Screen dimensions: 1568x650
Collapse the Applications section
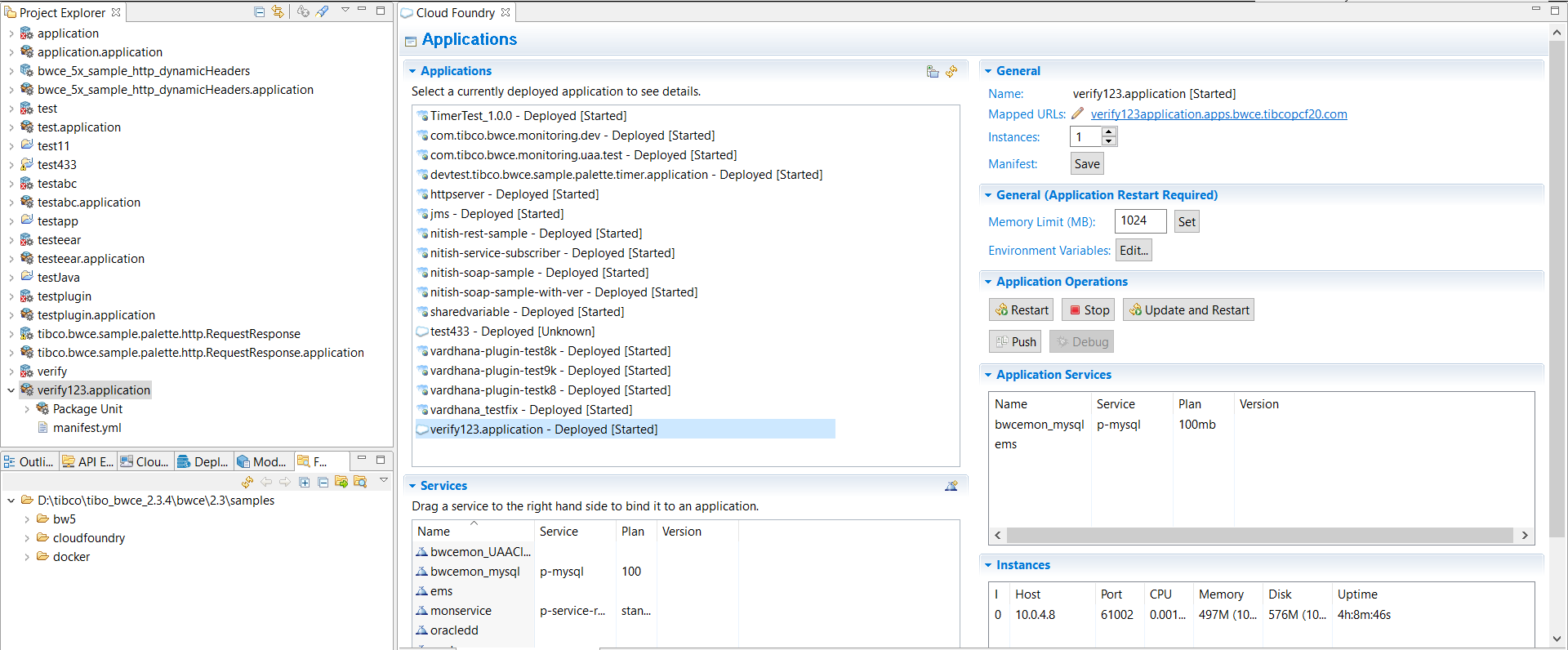412,71
